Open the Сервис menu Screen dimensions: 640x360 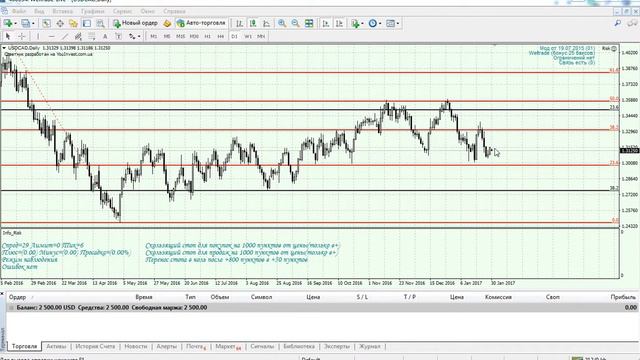(122, 11)
